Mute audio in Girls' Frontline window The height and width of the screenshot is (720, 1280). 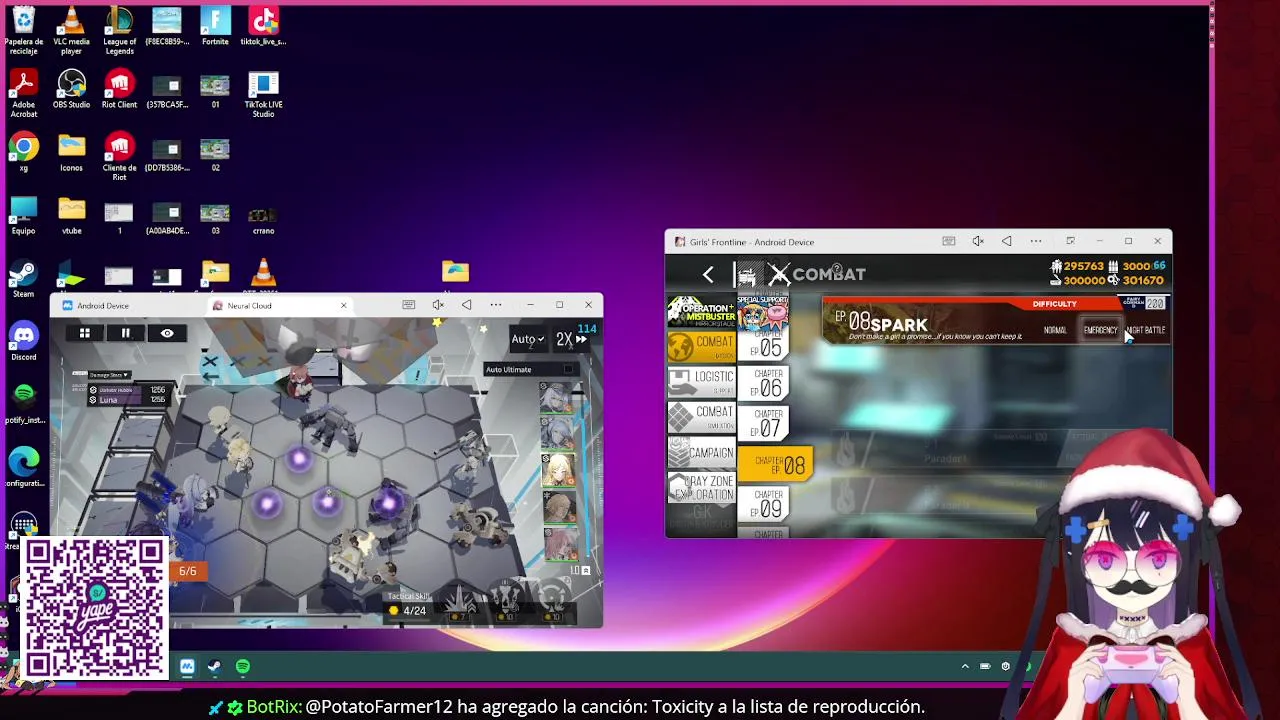(x=978, y=241)
